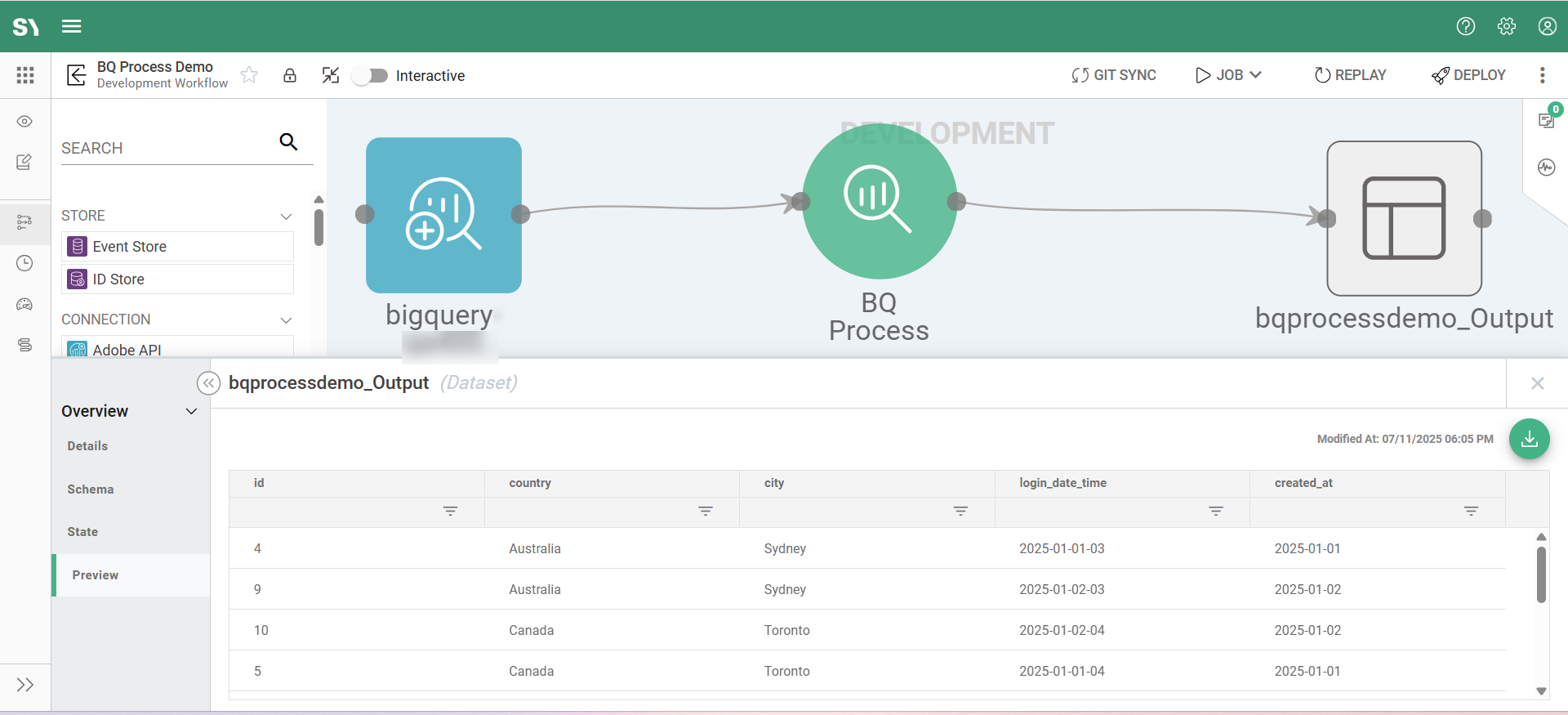This screenshot has width=1568, height=715.
Task: Click the search magnifier icon
Action: 288,142
